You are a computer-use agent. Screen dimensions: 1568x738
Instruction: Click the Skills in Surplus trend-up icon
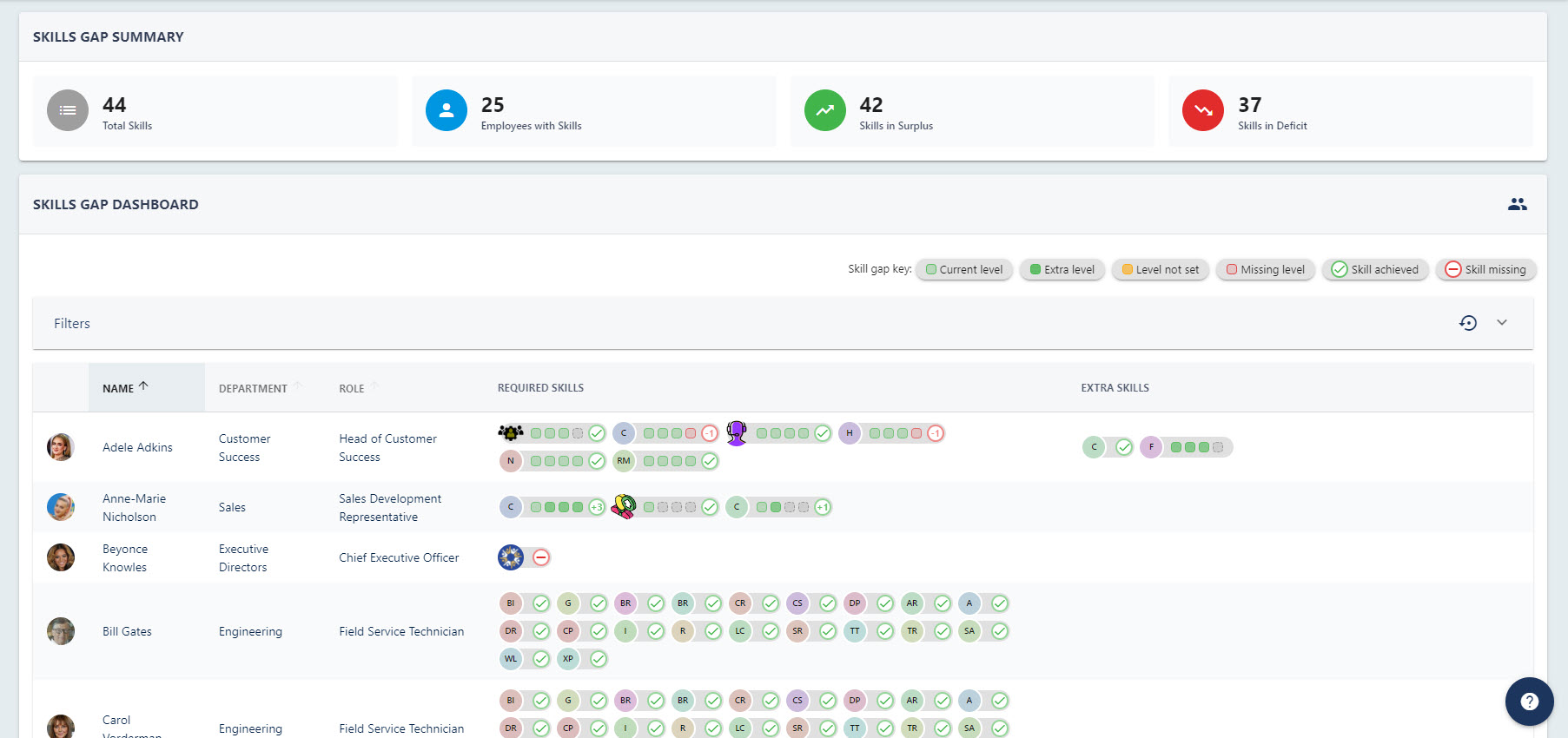[825, 110]
